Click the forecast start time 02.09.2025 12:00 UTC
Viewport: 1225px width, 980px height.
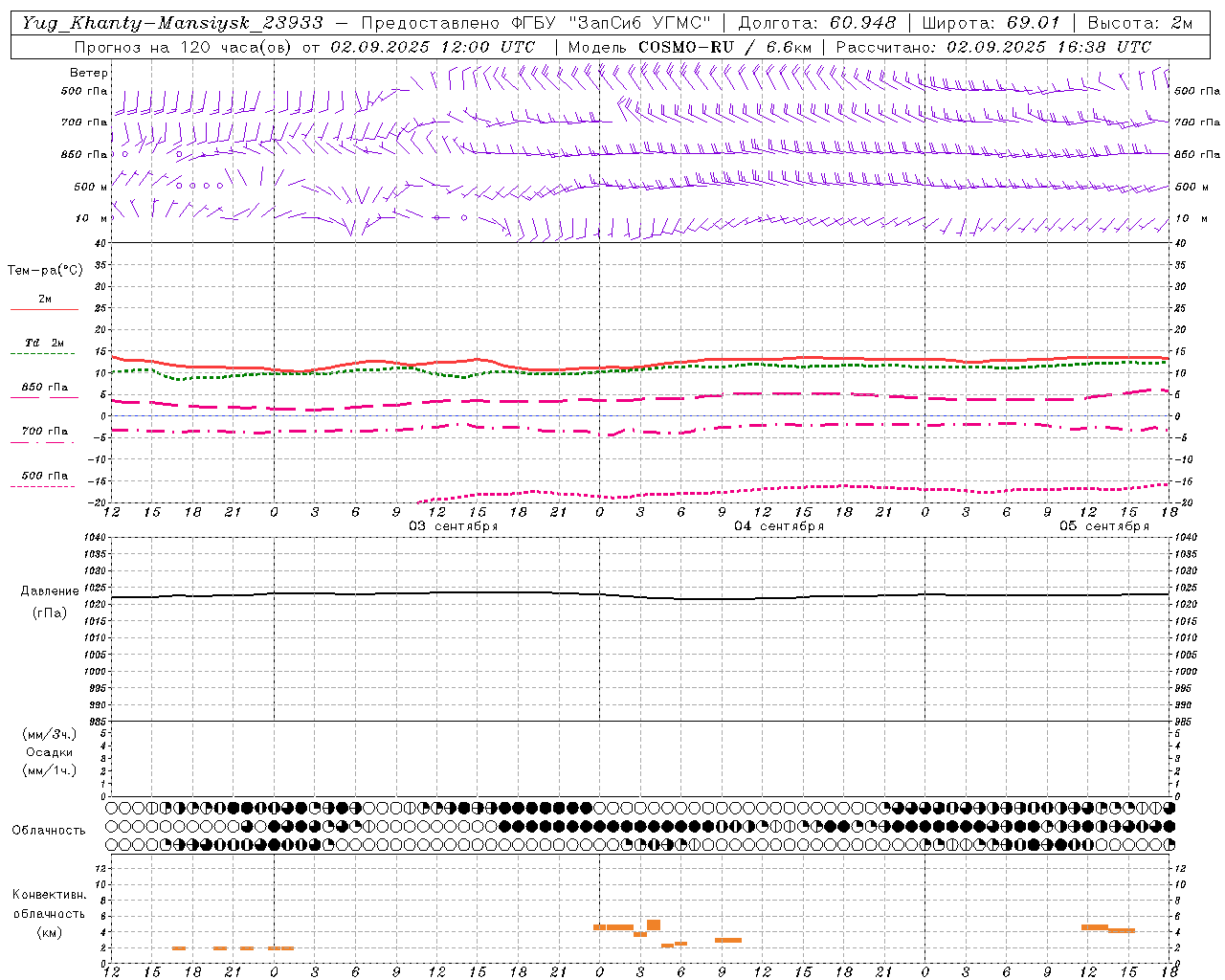[433, 47]
